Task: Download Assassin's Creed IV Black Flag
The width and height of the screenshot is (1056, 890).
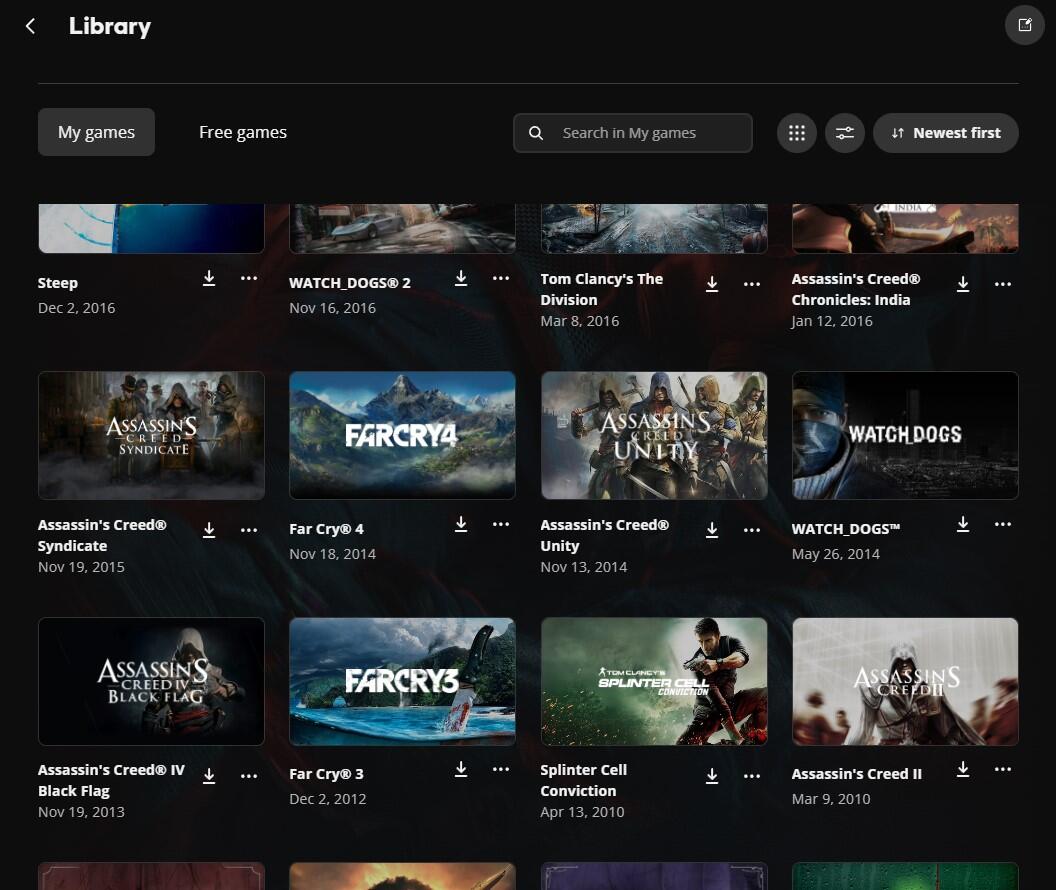Action: pos(209,776)
